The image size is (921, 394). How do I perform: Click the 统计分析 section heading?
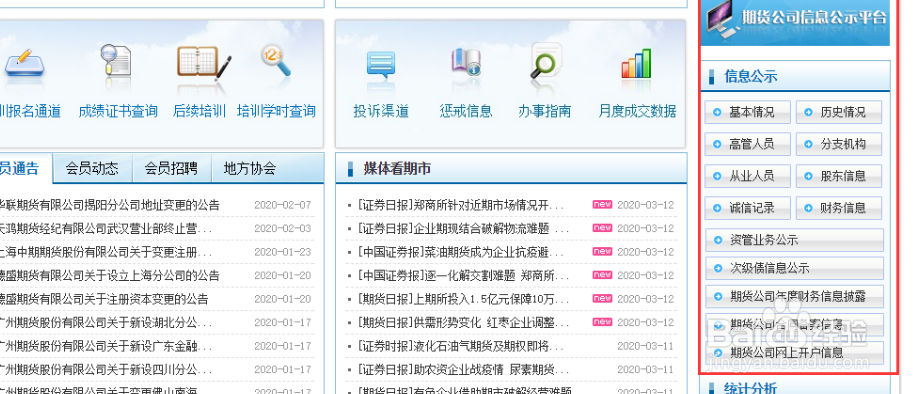[751, 388]
